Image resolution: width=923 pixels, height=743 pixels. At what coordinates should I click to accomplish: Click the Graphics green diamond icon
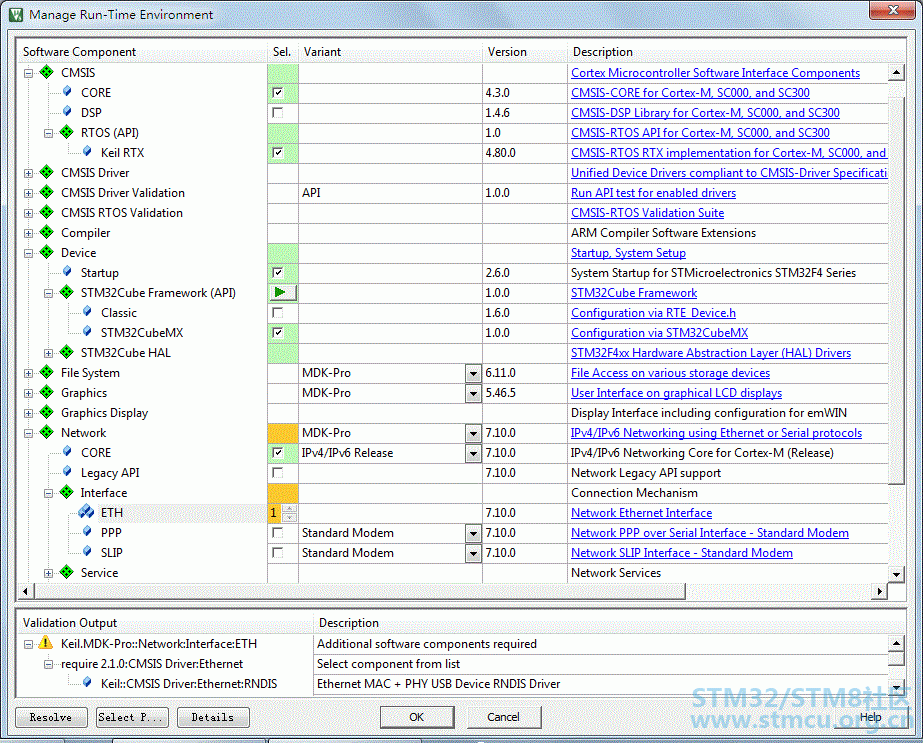click(47, 393)
